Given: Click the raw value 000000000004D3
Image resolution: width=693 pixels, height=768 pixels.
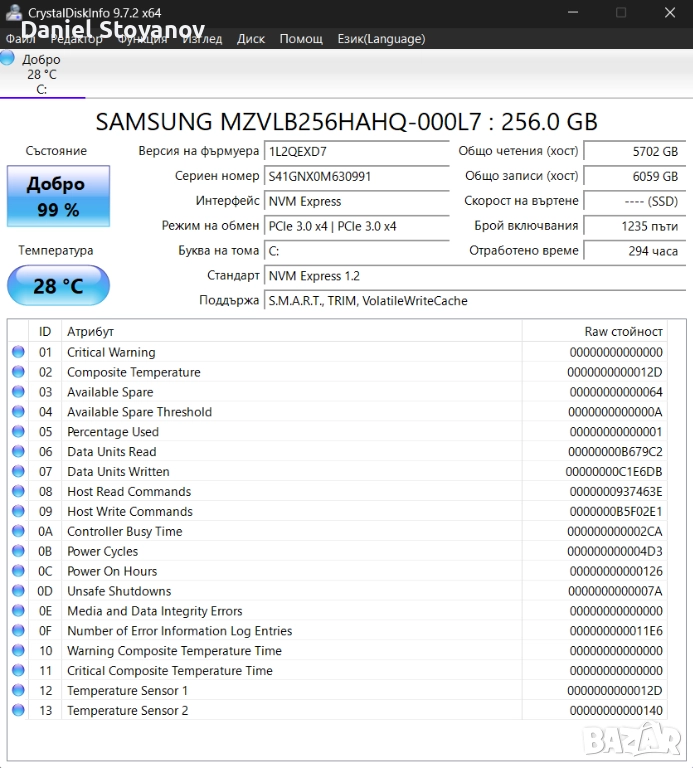Looking at the screenshot, I should tap(615, 551).
